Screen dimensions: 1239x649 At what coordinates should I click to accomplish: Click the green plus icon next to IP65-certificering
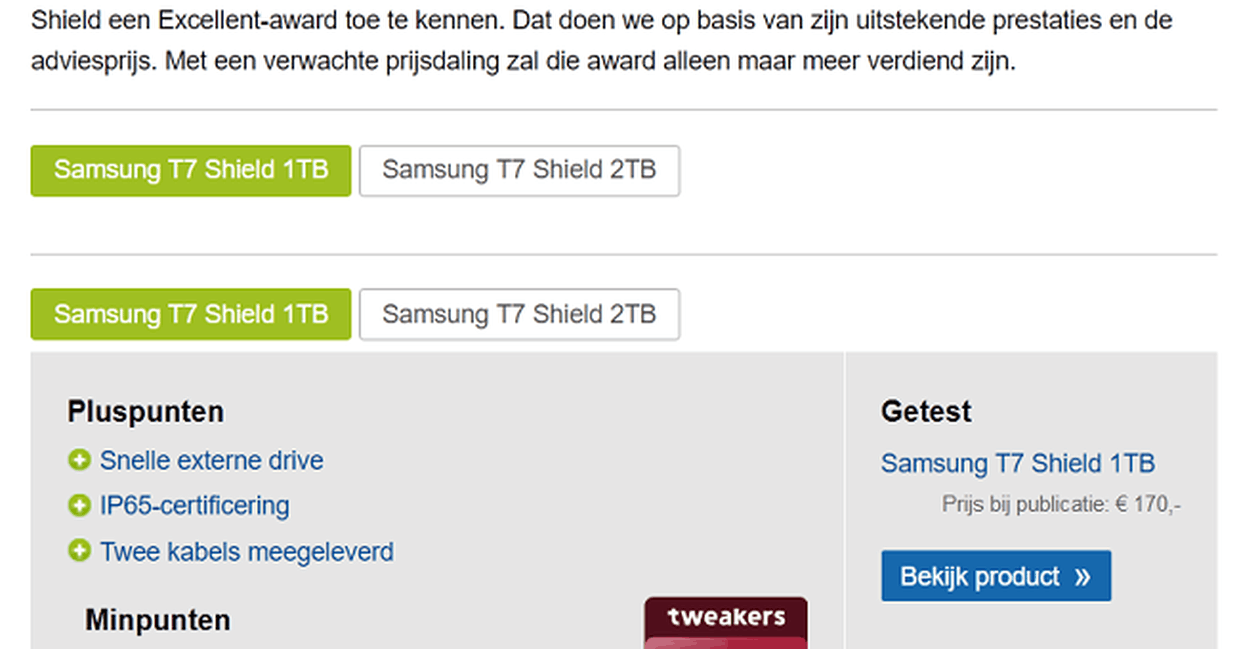[79, 506]
